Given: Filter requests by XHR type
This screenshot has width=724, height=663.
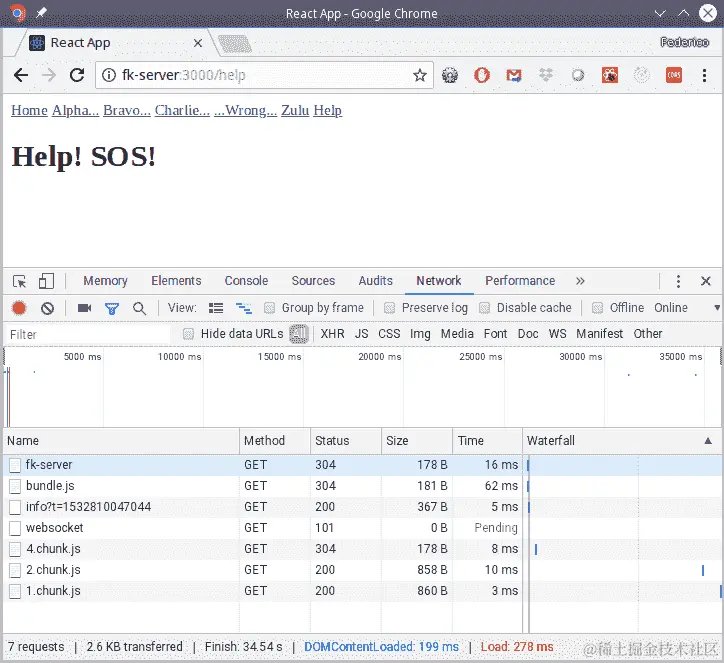Looking at the screenshot, I should point(332,334).
